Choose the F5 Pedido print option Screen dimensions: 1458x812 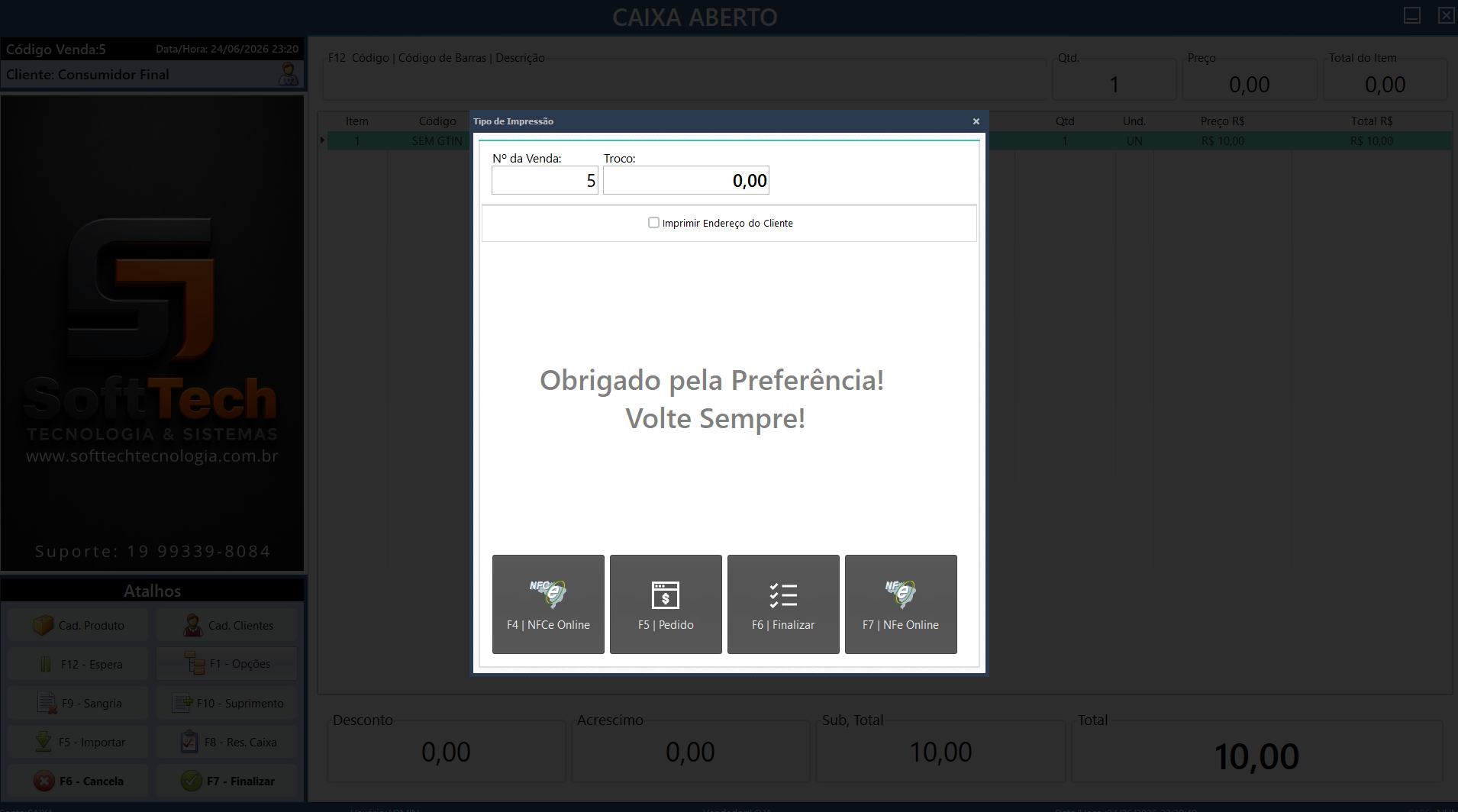click(666, 604)
